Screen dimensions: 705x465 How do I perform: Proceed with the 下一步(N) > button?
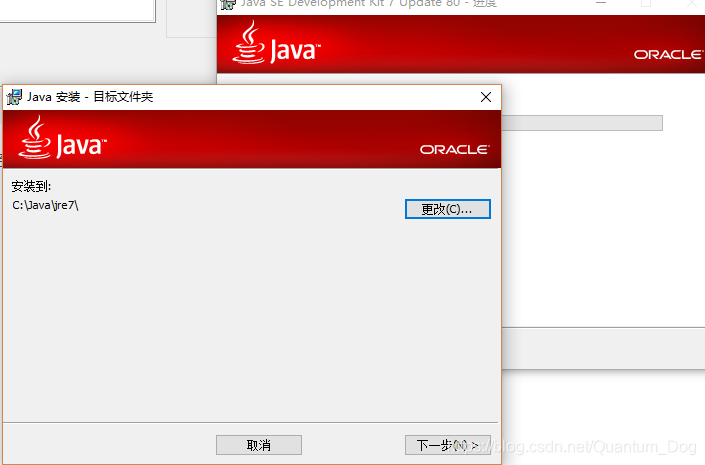[447, 445]
